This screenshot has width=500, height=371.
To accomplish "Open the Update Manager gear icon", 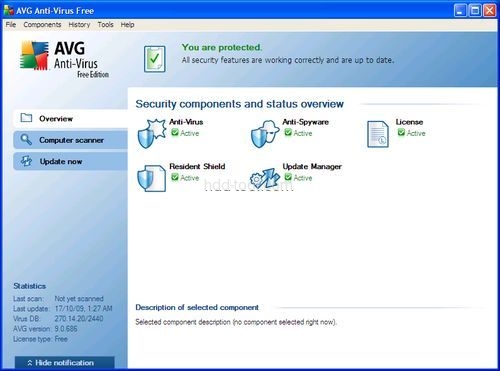I will coord(265,178).
